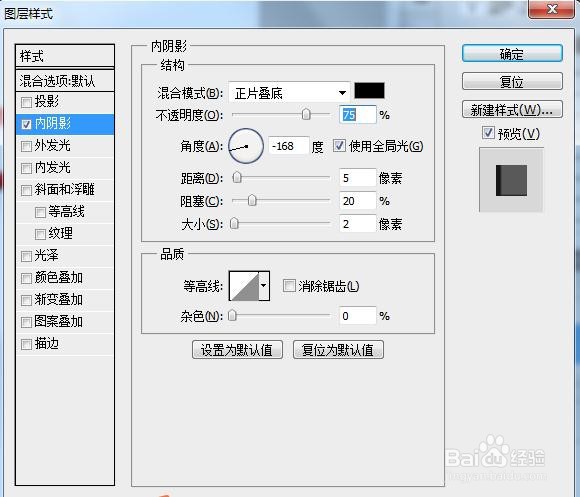Click the choke field showing 20
The image size is (580, 497).
coord(358,201)
